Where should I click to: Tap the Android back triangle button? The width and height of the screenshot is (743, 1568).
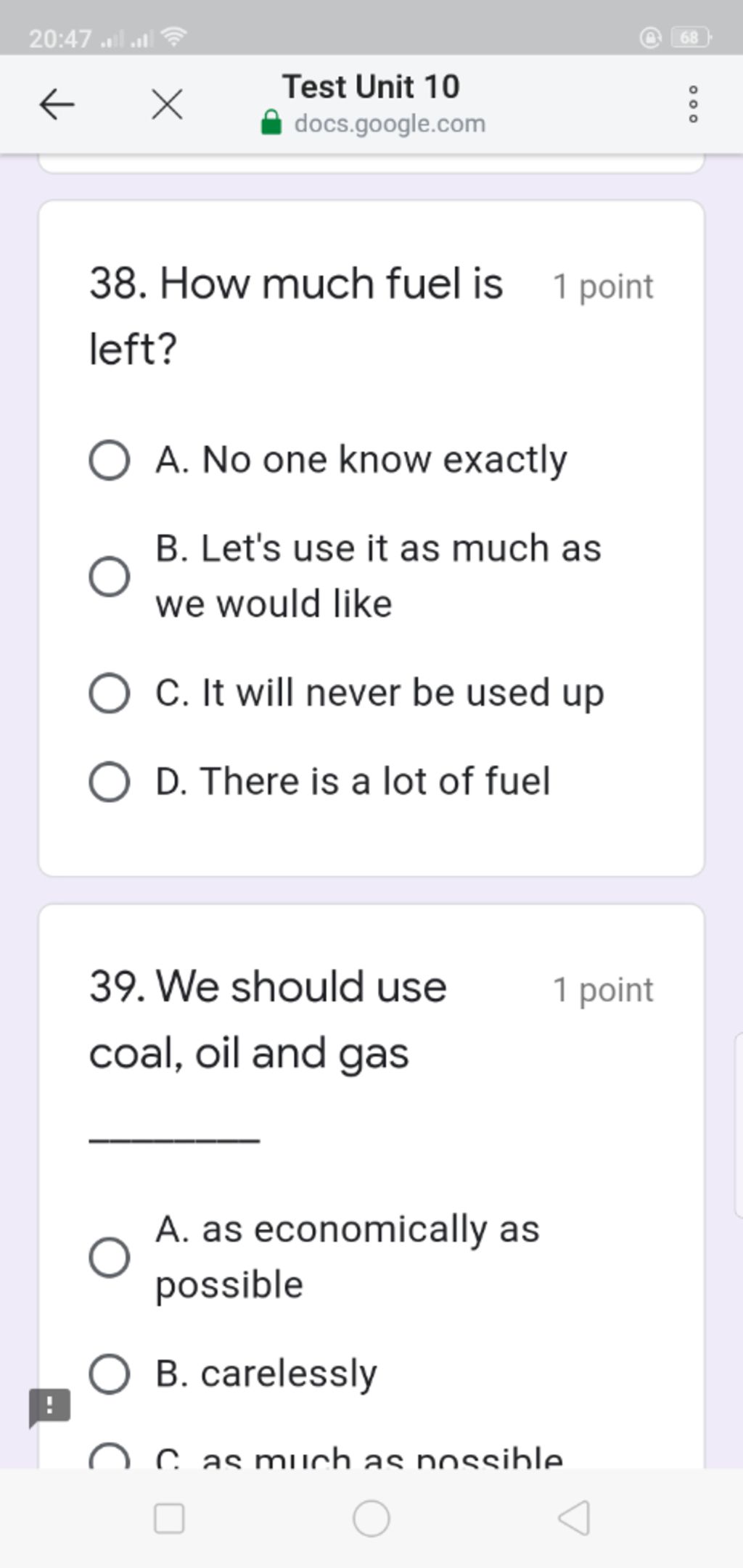tap(573, 1518)
